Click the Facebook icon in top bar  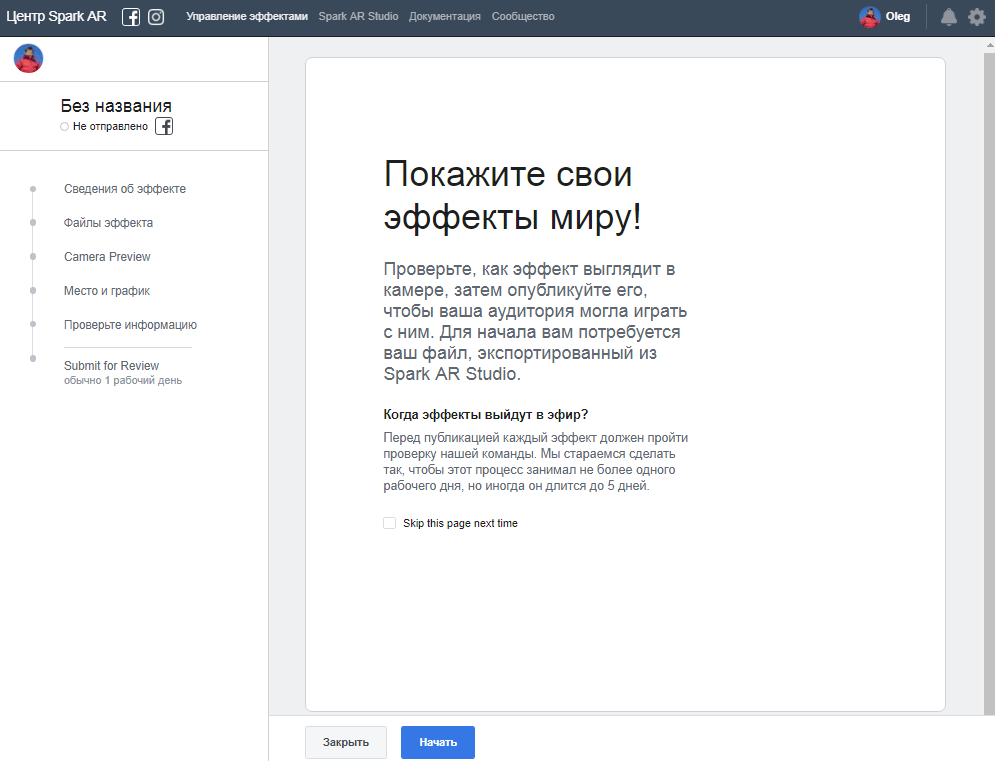[131, 17]
